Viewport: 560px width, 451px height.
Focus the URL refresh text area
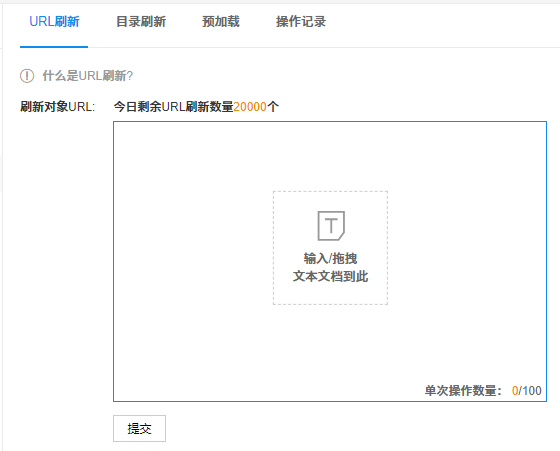[x=330, y=261]
